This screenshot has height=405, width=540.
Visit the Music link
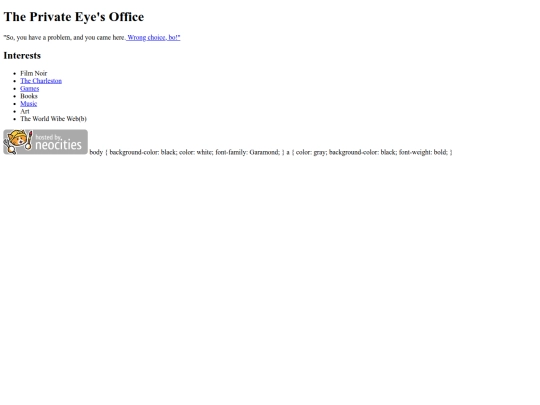click(29, 104)
